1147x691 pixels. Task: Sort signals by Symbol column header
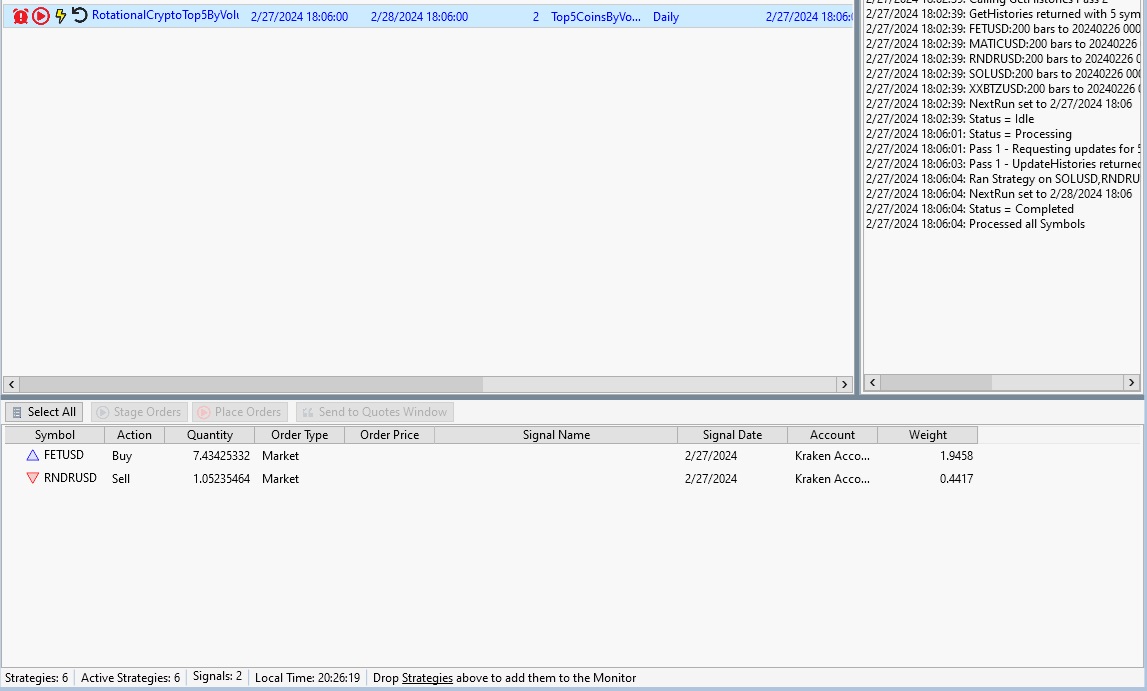[x=54, y=435]
